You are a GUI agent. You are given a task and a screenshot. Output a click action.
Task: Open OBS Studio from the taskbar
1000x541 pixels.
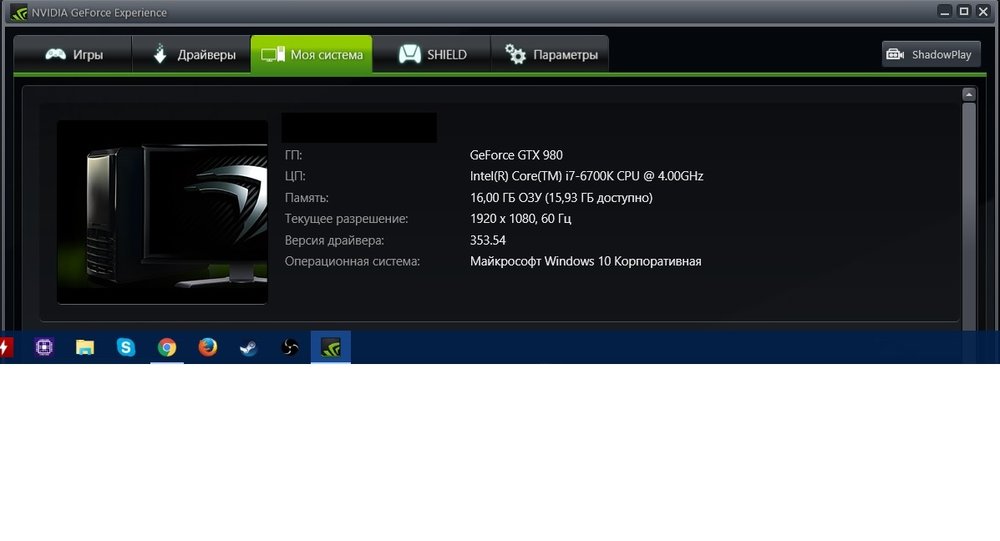(290, 347)
